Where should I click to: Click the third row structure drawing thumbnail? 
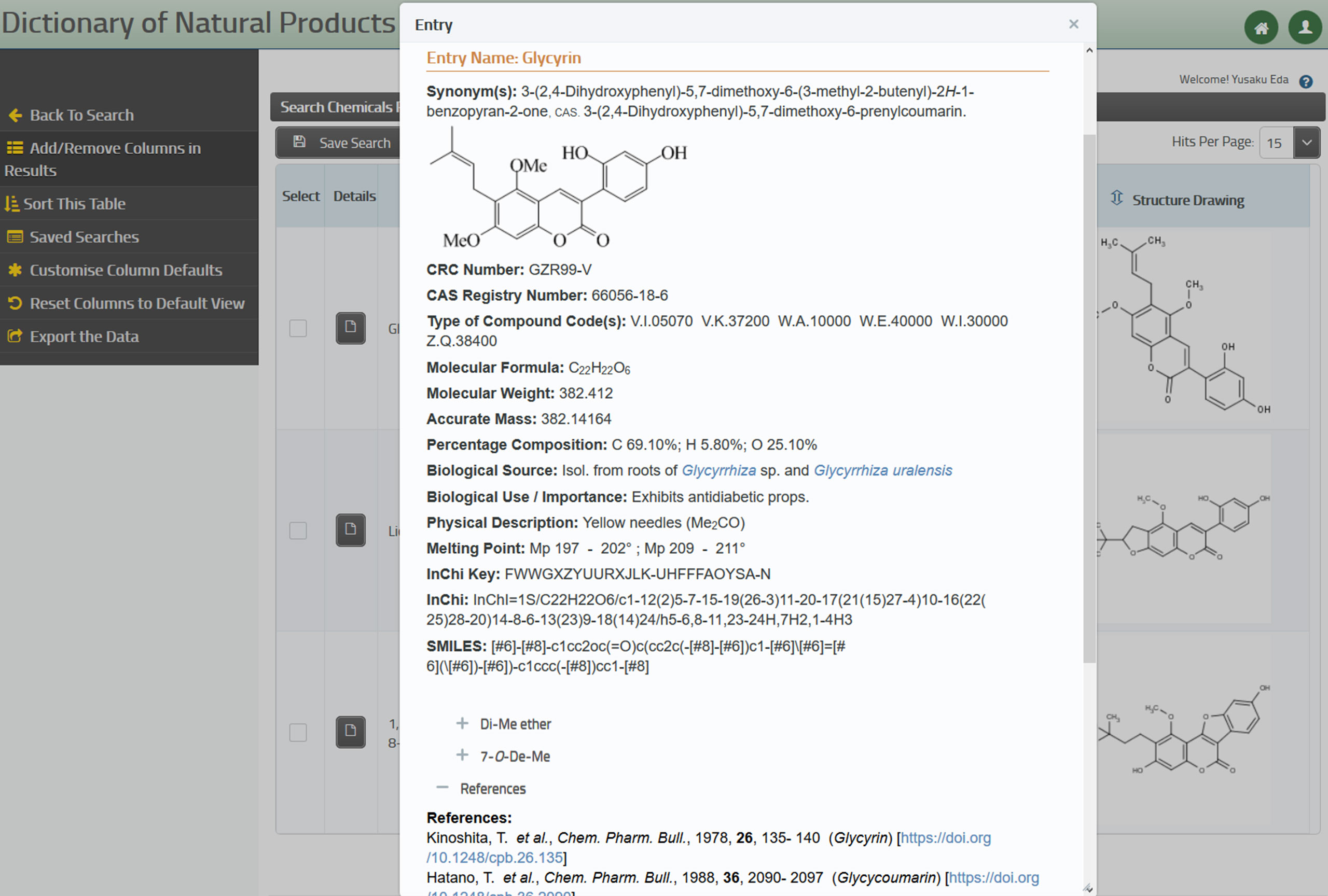[x=1183, y=731]
